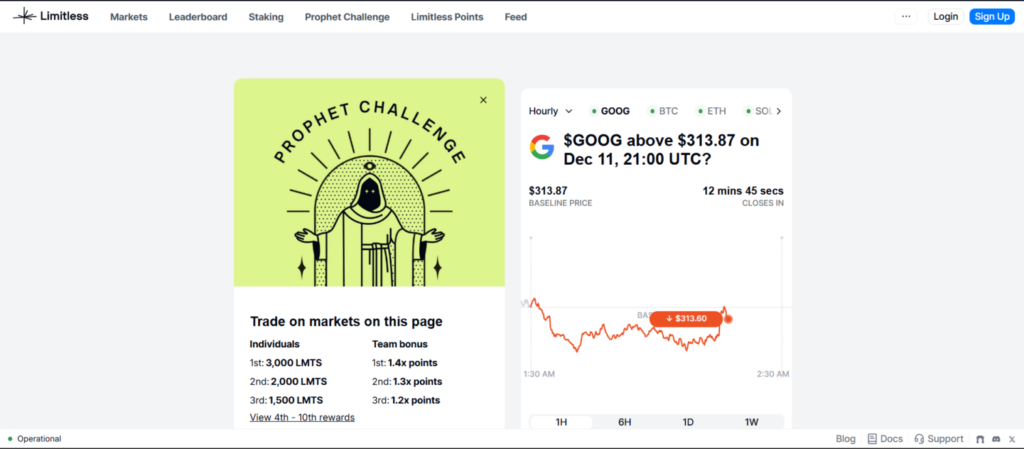Go to the Staking page
The image size is (1024, 449).
tap(266, 17)
